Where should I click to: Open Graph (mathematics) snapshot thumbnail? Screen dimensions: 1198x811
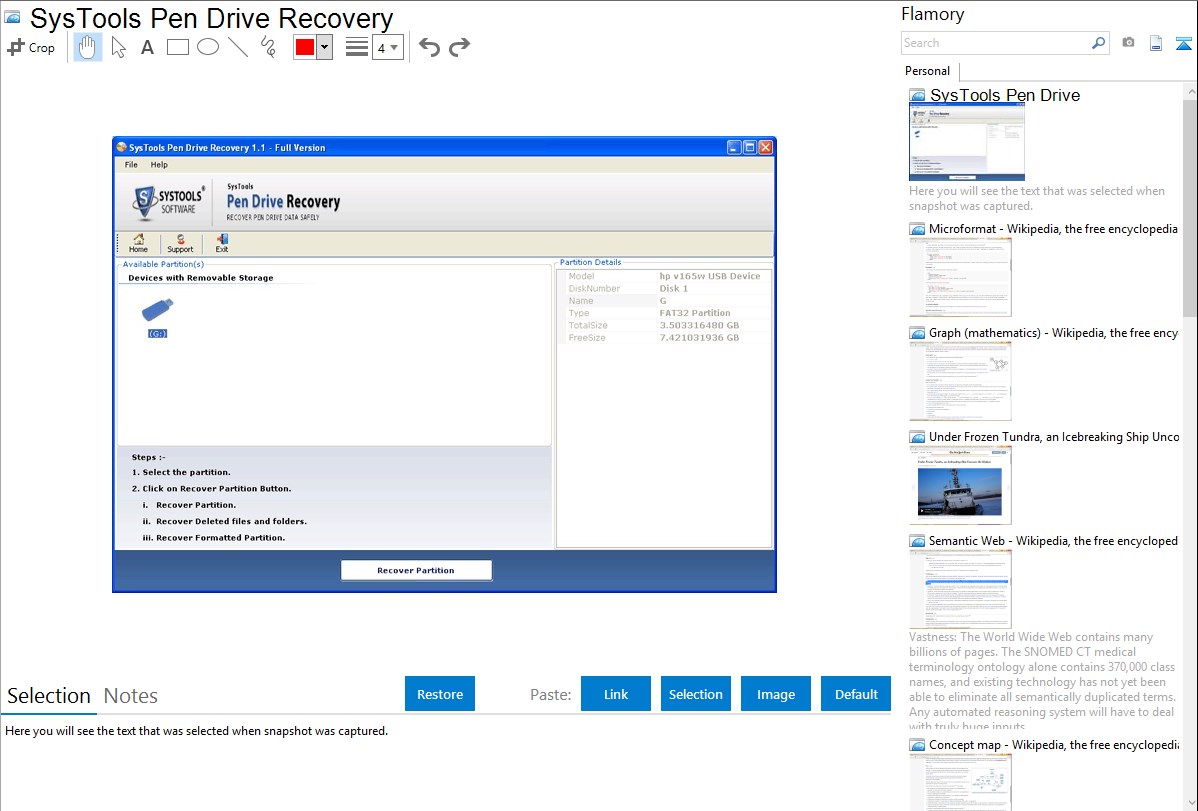pos(960,381)
